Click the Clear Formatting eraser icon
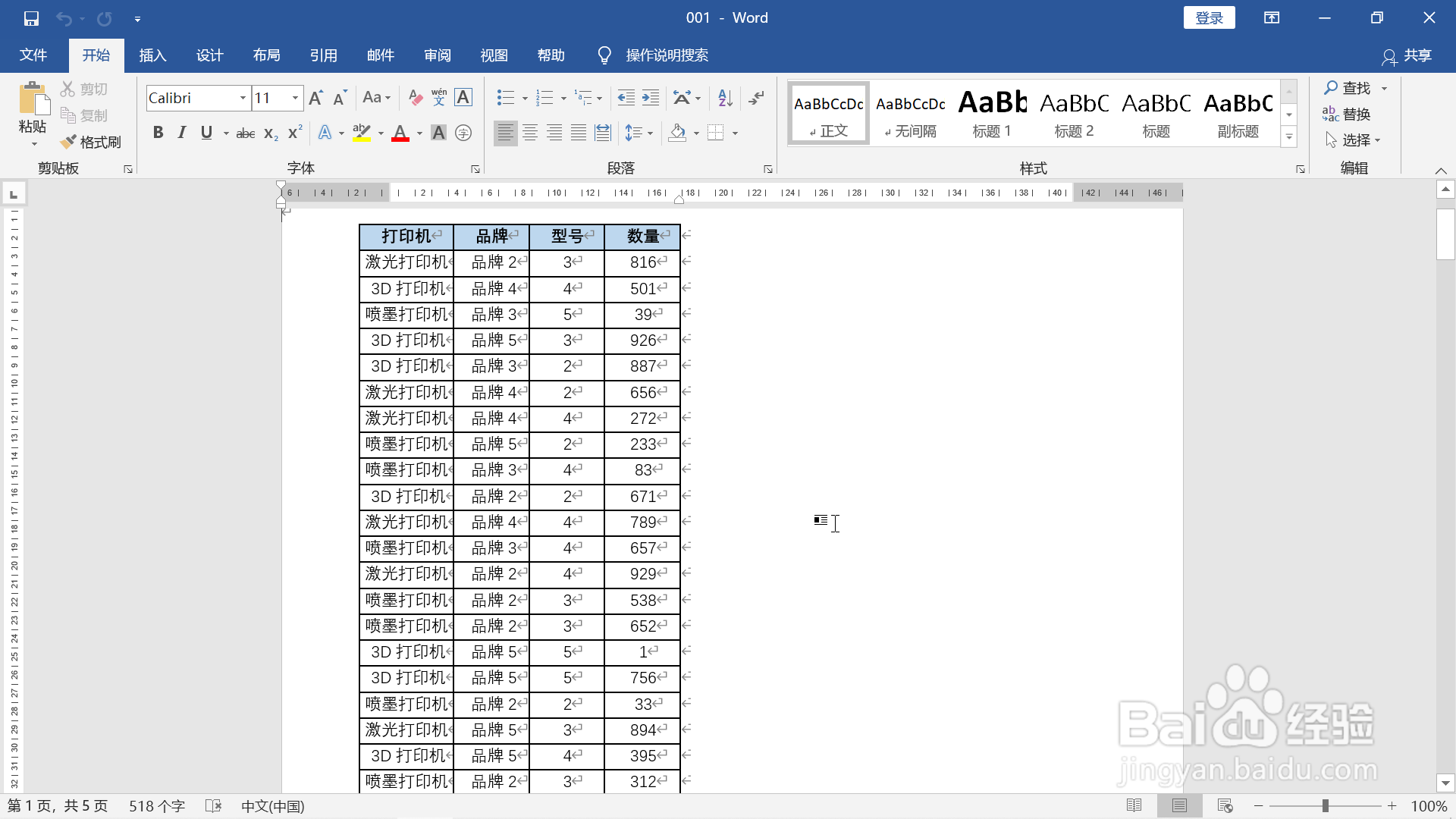The height and width of the screenshot is (819, 1456). tap(415, 97)
